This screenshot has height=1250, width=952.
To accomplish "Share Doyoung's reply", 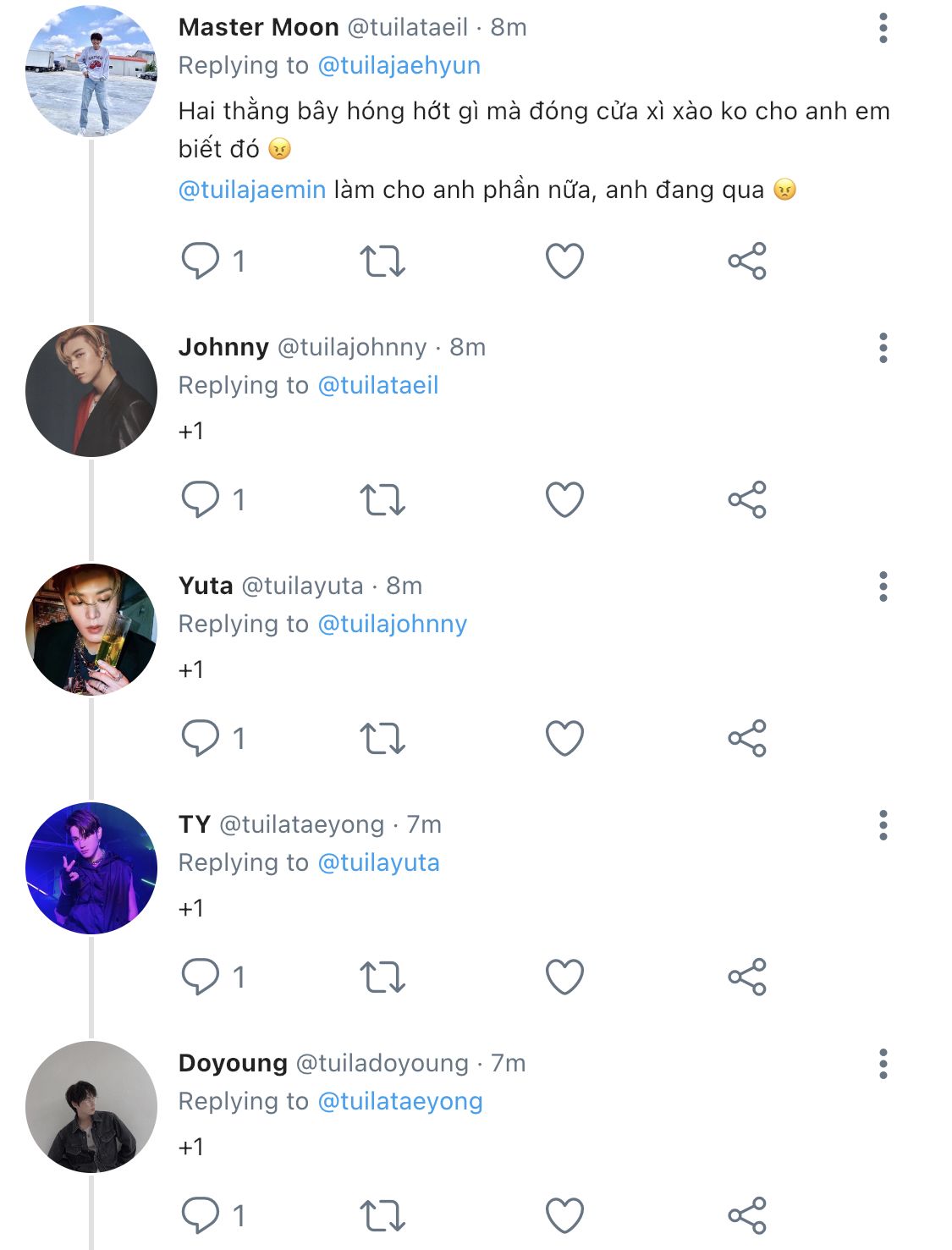I will tap(746, 1215).
